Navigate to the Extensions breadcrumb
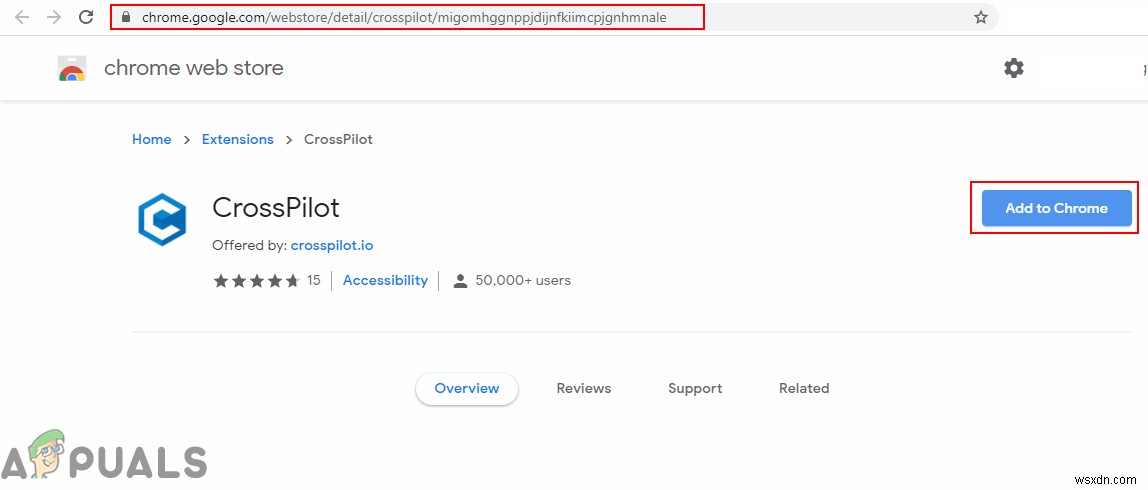Screen dimensions: 1148x490 coord(237,140)
